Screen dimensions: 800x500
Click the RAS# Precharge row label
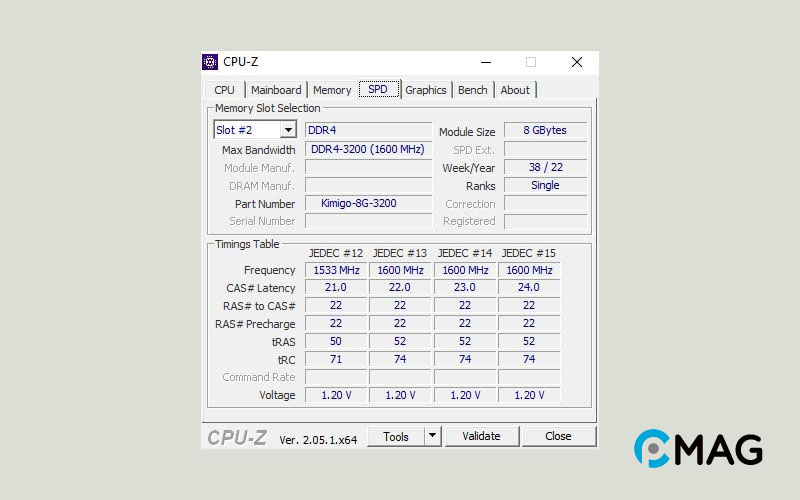[255, 324]
